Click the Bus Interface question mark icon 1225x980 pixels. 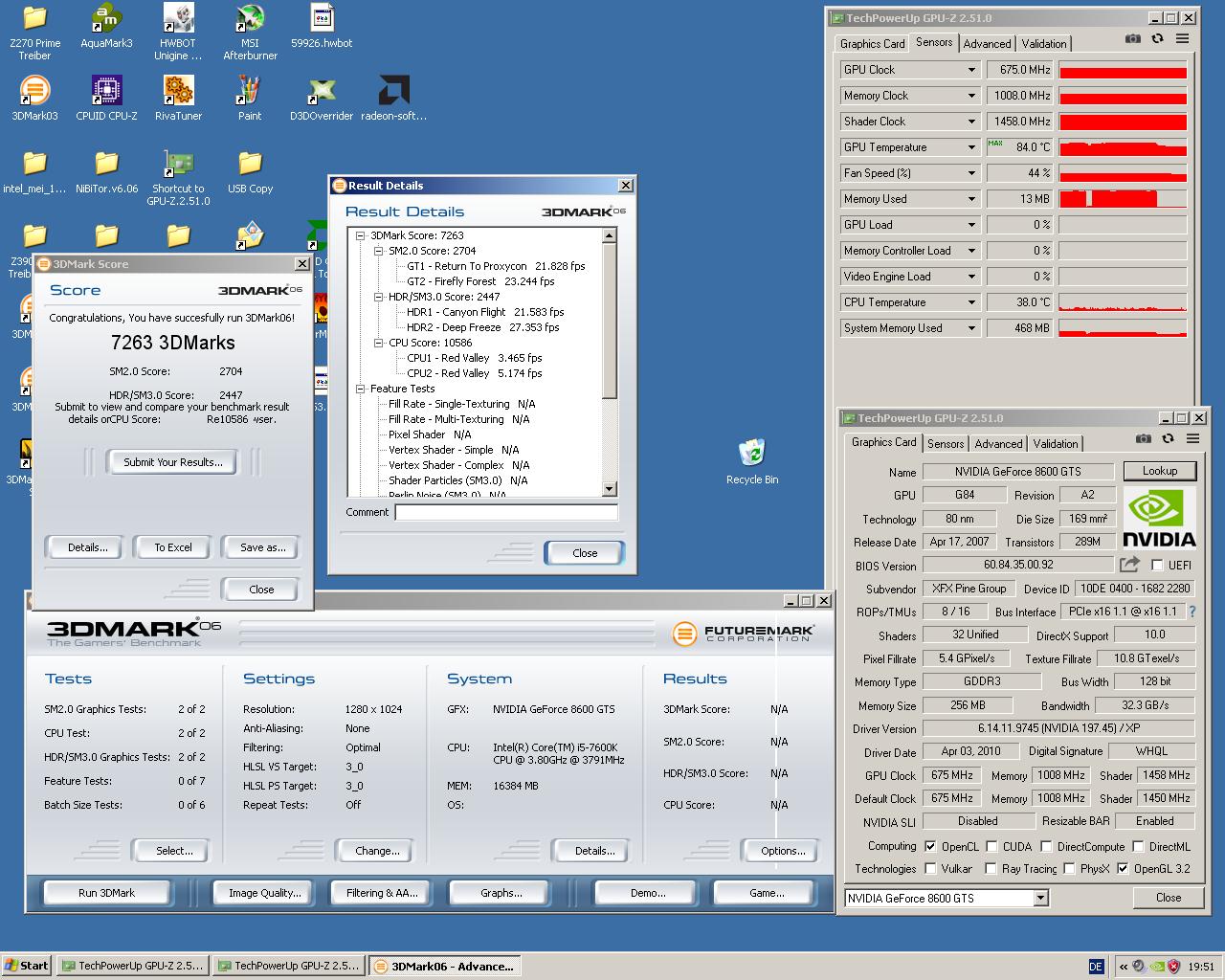(1192, 612)
